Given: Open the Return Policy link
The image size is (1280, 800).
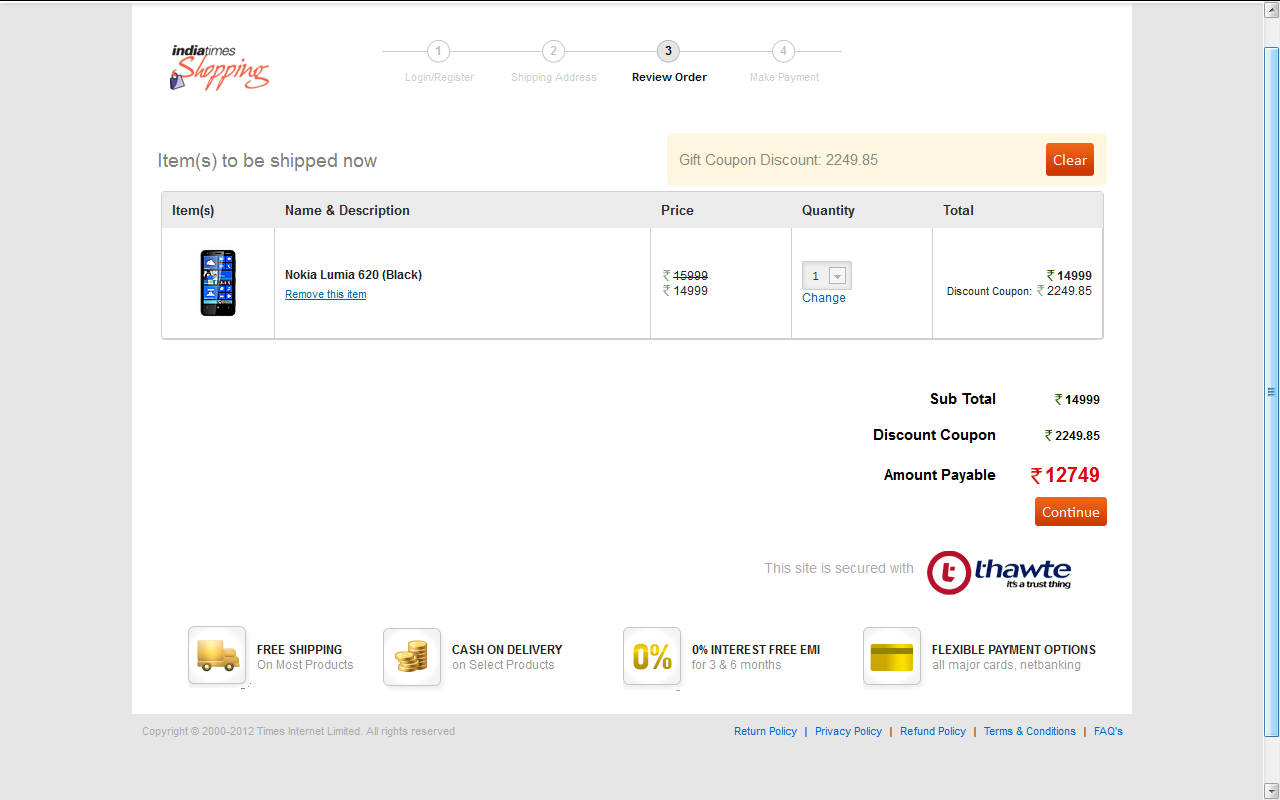Looking at the screenshot, I should coord(765,732).
